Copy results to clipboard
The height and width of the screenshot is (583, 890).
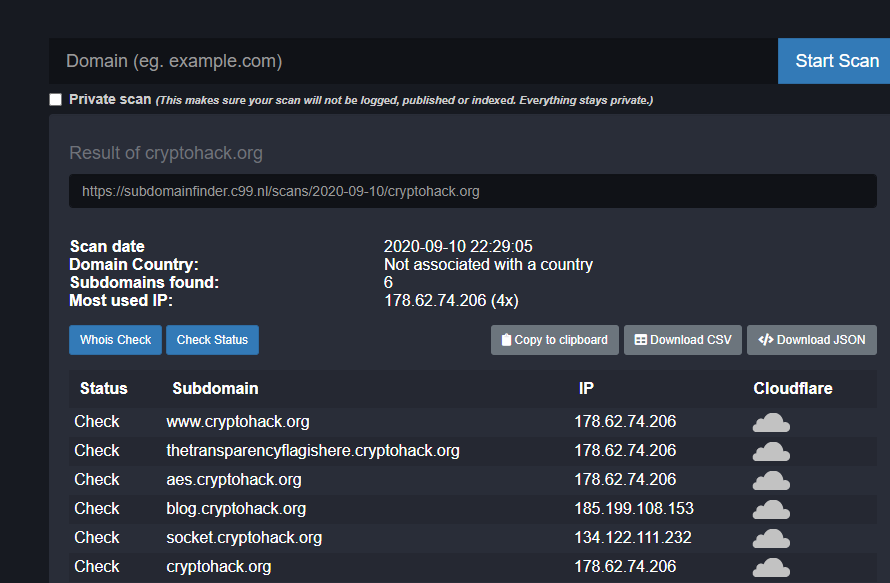click(x=555, y=340)
